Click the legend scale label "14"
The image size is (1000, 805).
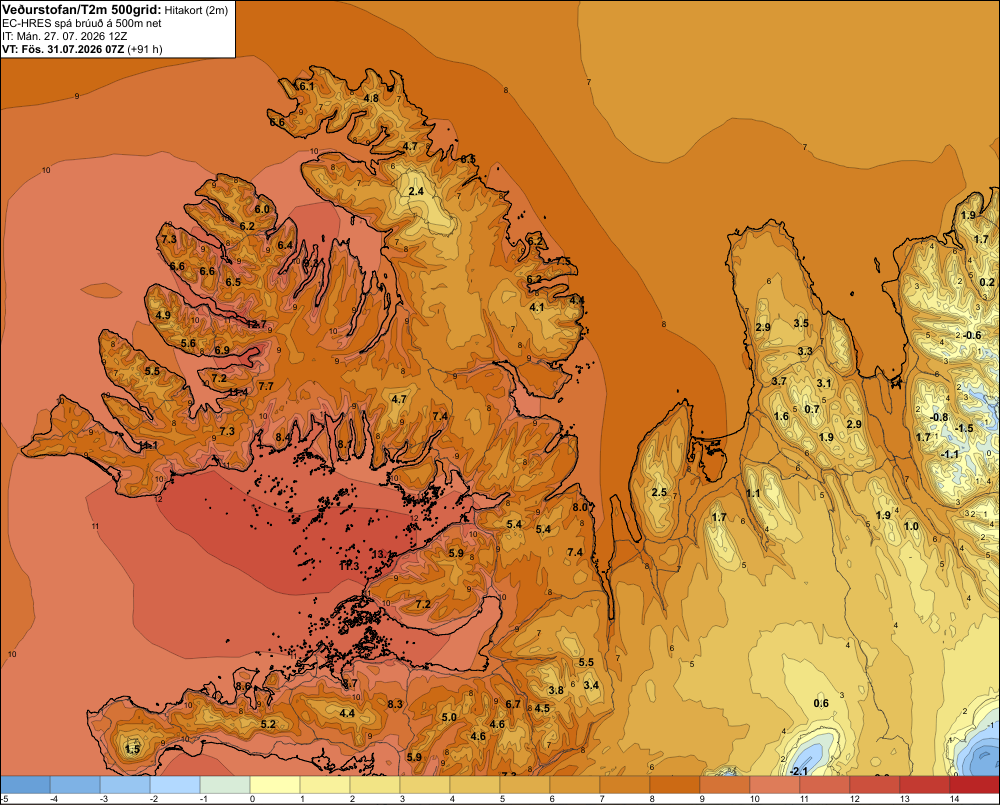pos(954,799)
